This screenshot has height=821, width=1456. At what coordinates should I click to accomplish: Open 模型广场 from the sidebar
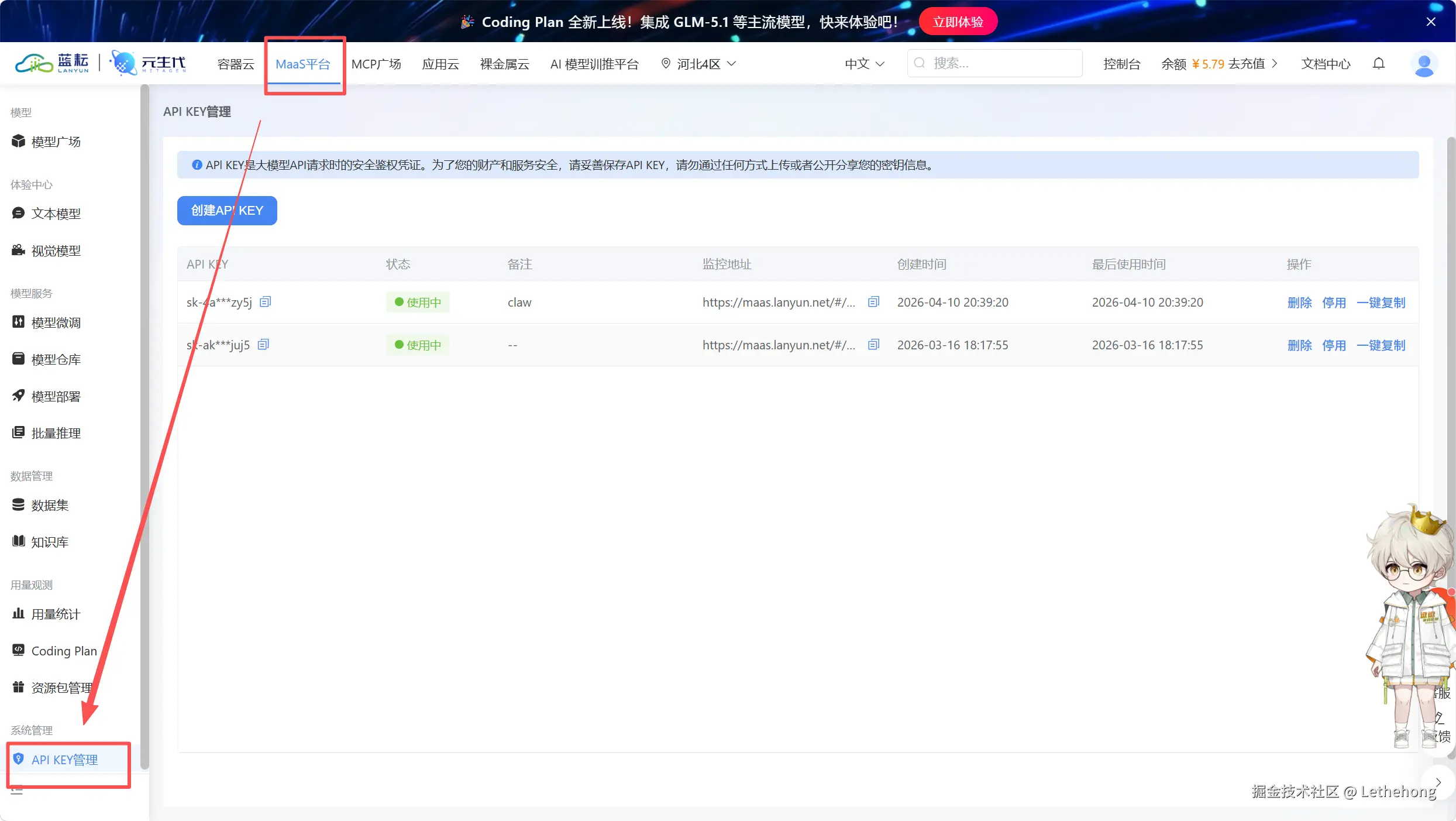point(56,142)
